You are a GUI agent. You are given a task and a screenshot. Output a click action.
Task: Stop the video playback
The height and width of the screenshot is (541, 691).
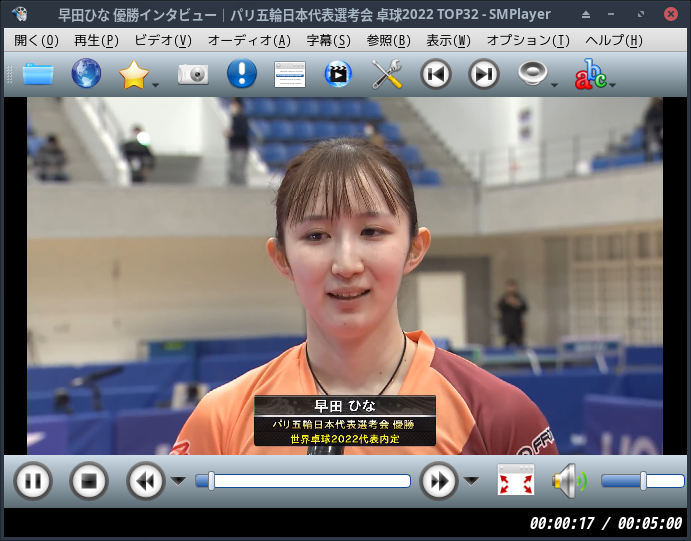click(x=89, y=481)
